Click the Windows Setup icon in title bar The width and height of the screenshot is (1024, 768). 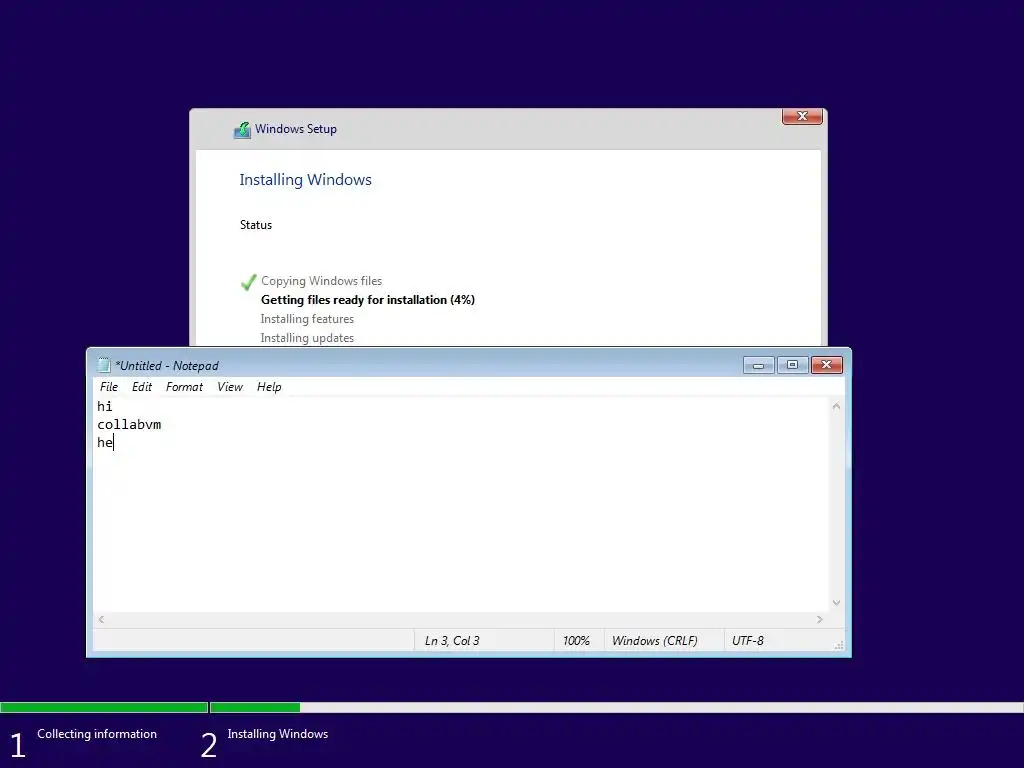[242, 129]
